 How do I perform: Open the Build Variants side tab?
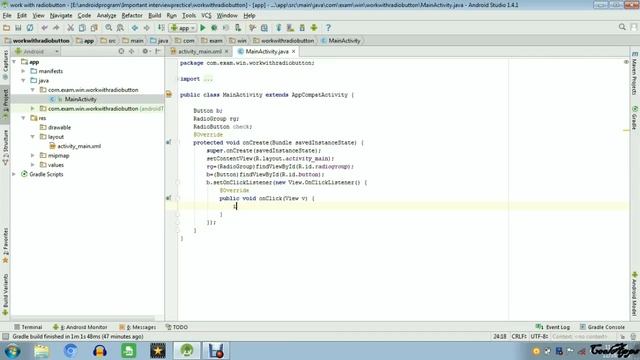(x=5, y=295)
